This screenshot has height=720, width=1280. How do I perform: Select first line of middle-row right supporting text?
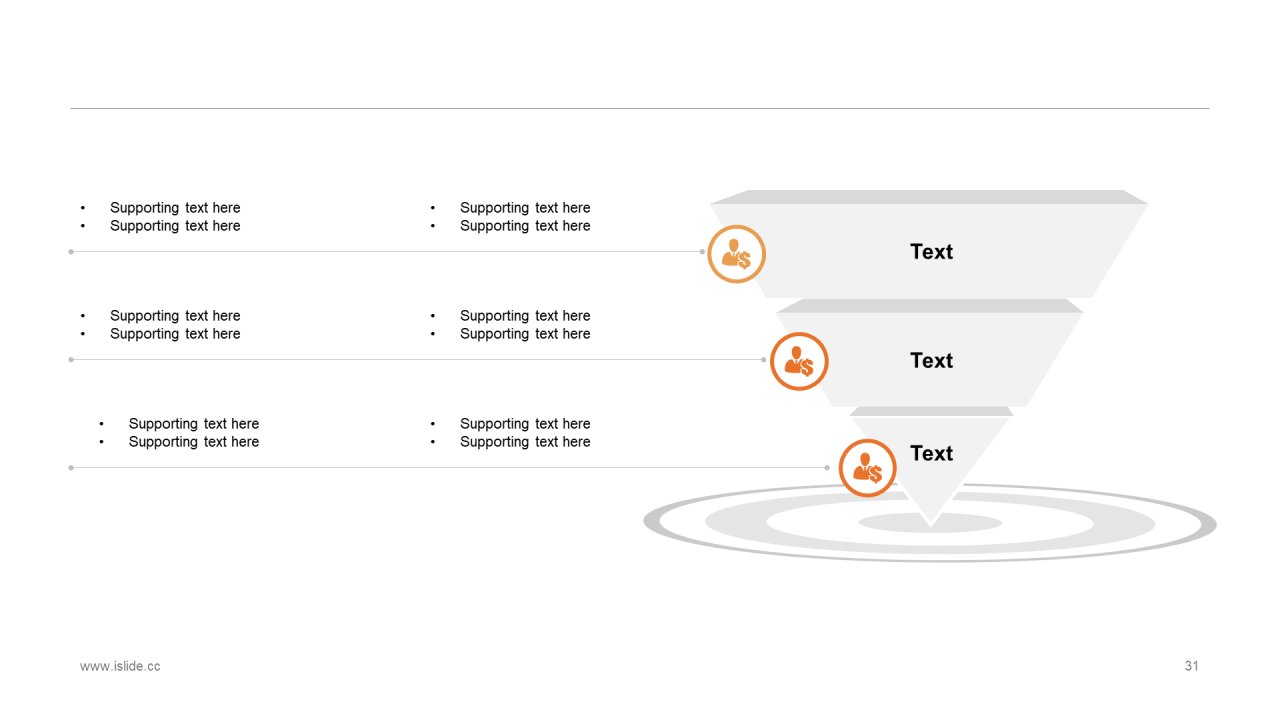pos(525,316)
